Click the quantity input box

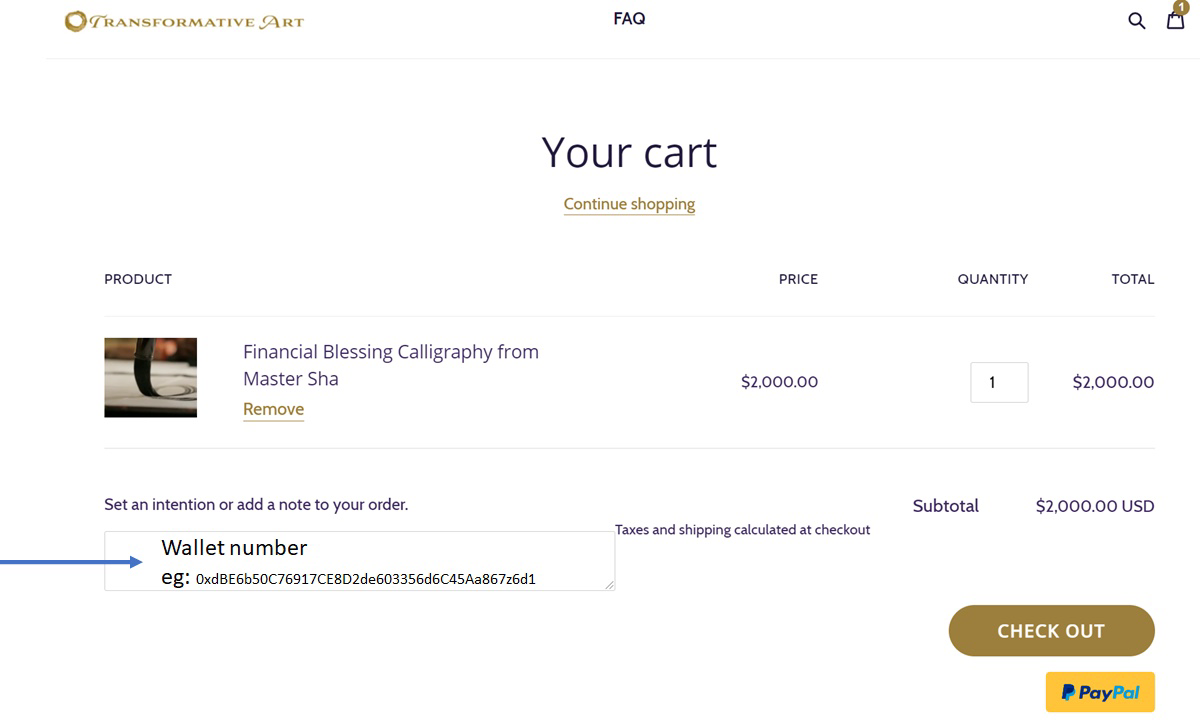tap(999, 382)
